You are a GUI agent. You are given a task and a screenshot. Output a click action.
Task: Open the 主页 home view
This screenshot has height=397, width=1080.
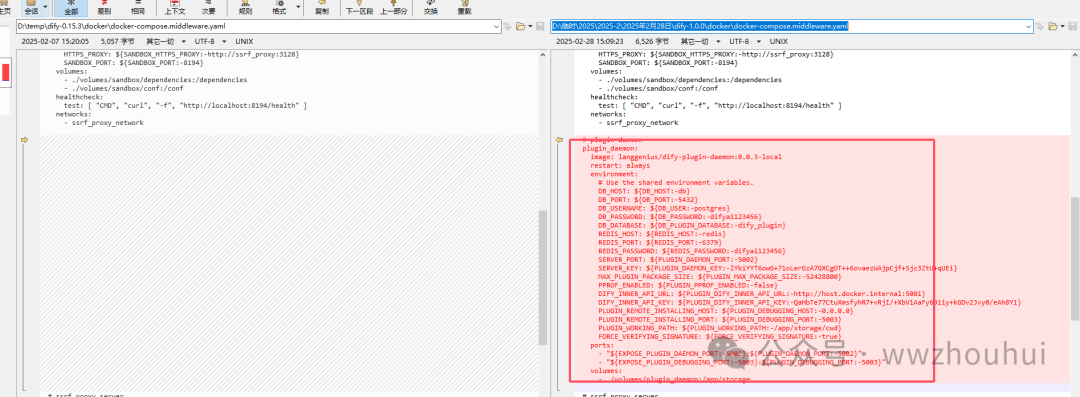coord(5,8)
